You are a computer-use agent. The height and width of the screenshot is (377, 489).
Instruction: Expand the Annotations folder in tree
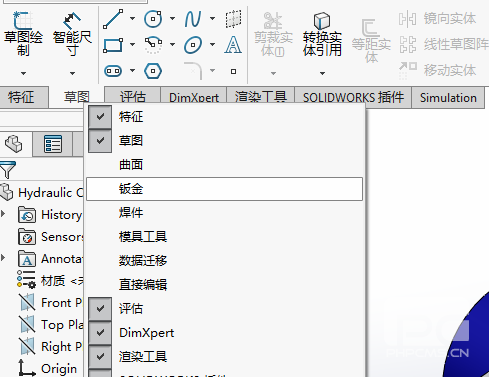click(x=3, y=258)
